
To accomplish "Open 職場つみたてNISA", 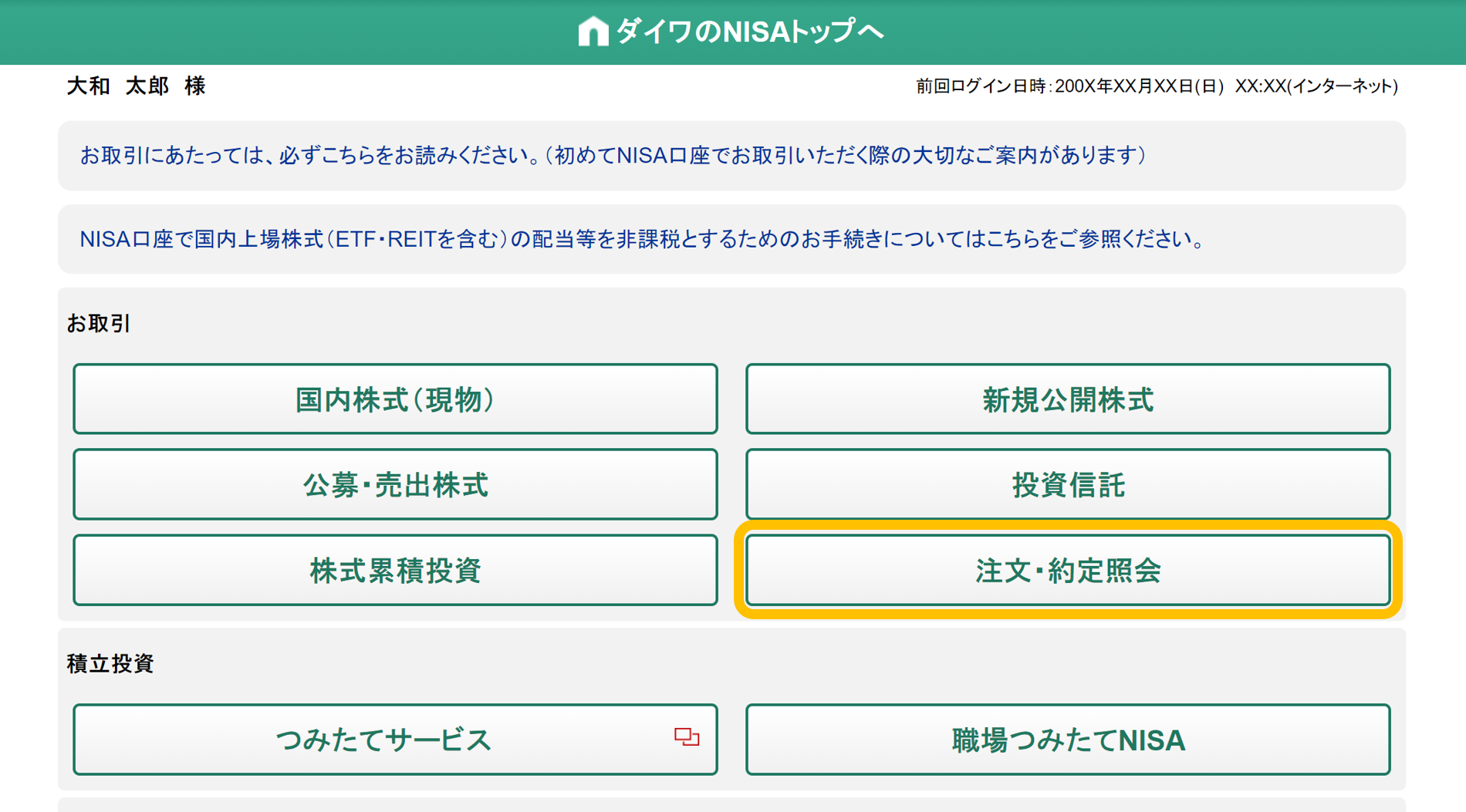I will pos(1068,740).
